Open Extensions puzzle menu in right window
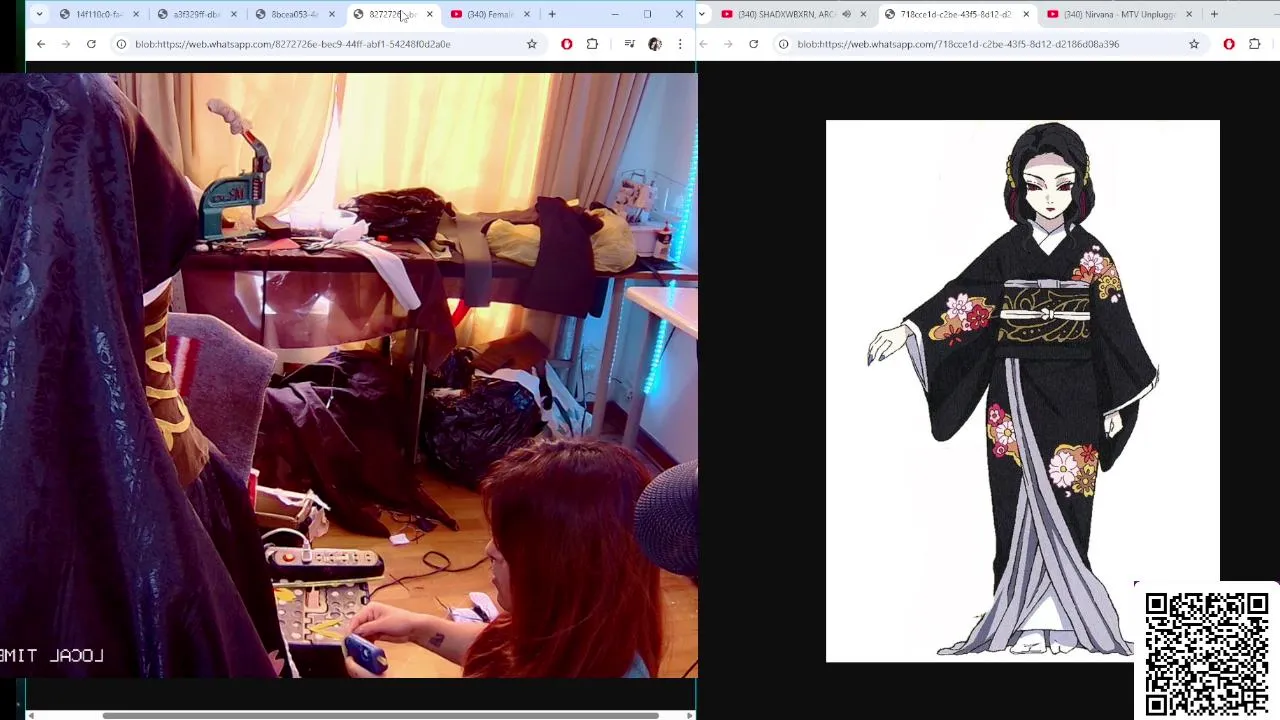 click(1254, 44)
